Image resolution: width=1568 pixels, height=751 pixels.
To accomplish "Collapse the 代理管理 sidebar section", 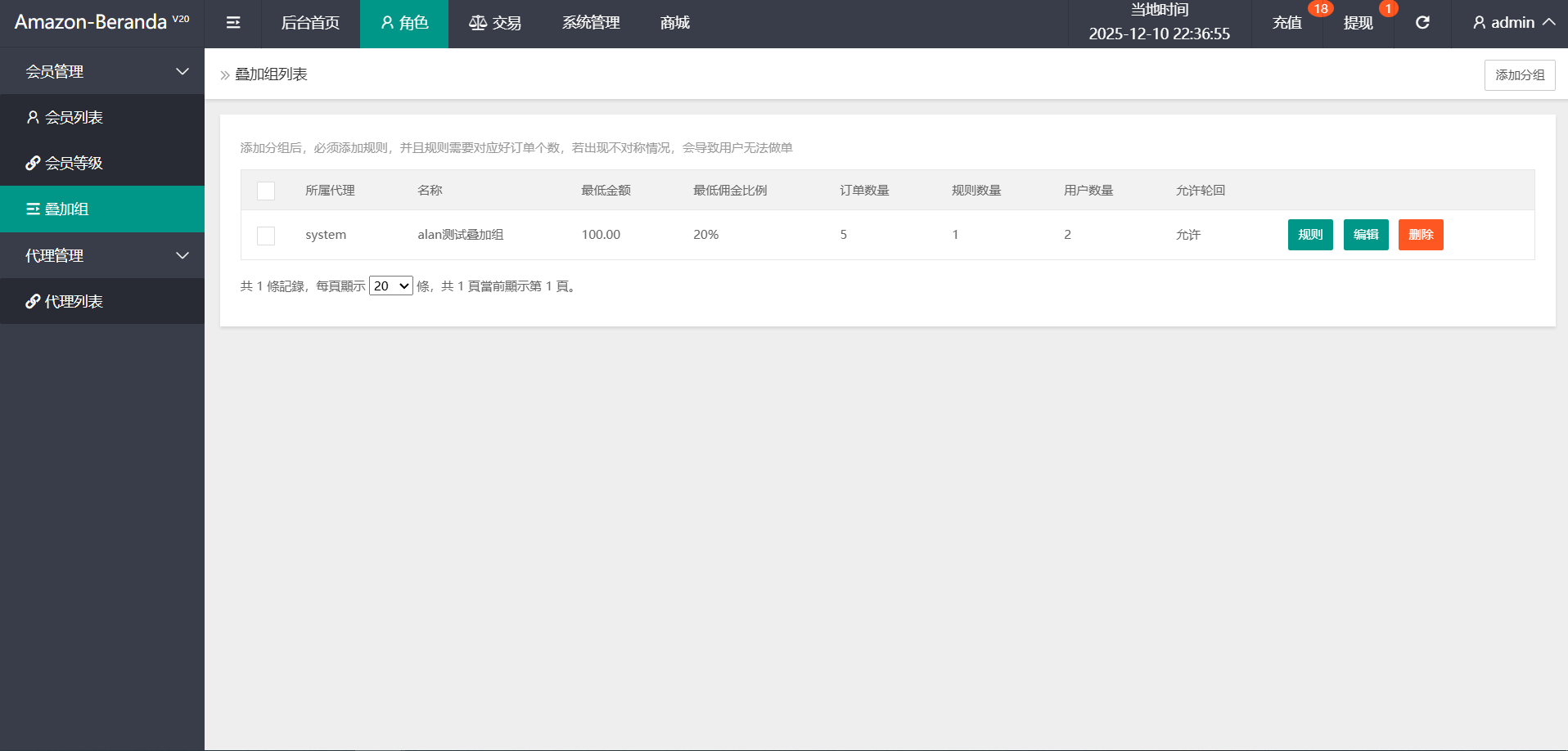I will coord(182,256).
